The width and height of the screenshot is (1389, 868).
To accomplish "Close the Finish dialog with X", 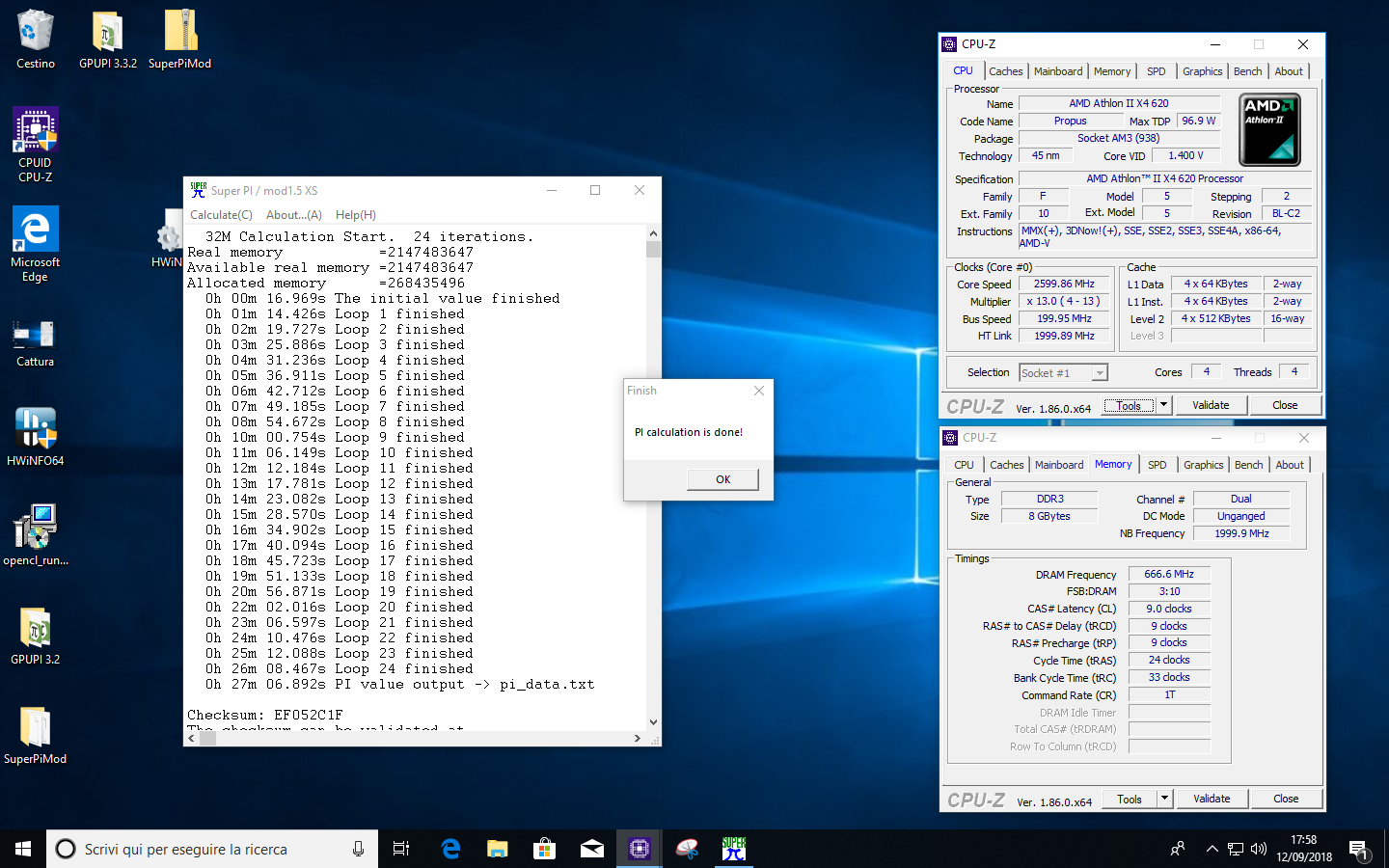I will point(759,391).
